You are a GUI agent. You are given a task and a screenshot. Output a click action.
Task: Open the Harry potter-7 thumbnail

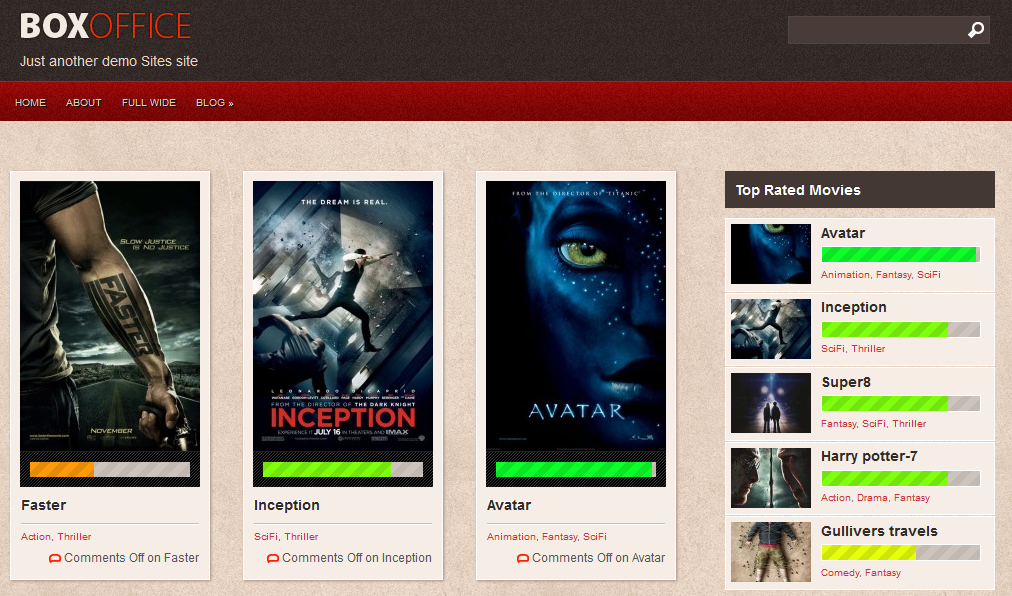[x=771, y=478]
